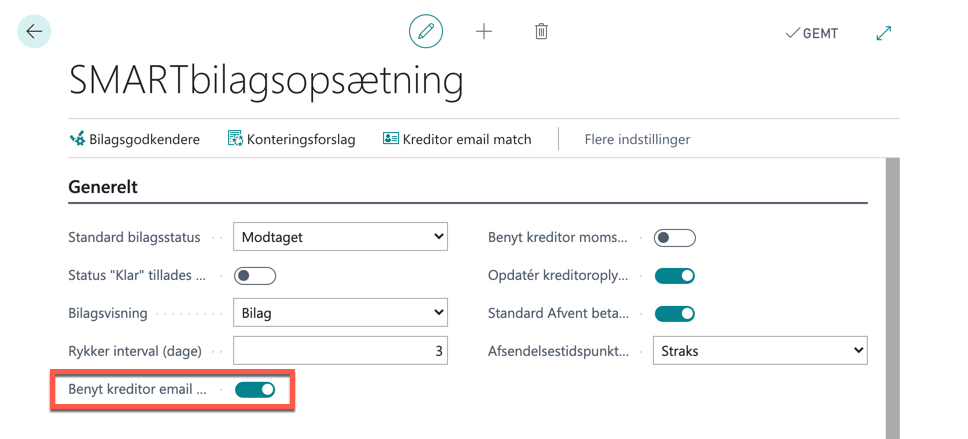
Task: Turn off Opdatér kreditoroplysninger switch
Action: pyautogui.click(x=675, y=275)
